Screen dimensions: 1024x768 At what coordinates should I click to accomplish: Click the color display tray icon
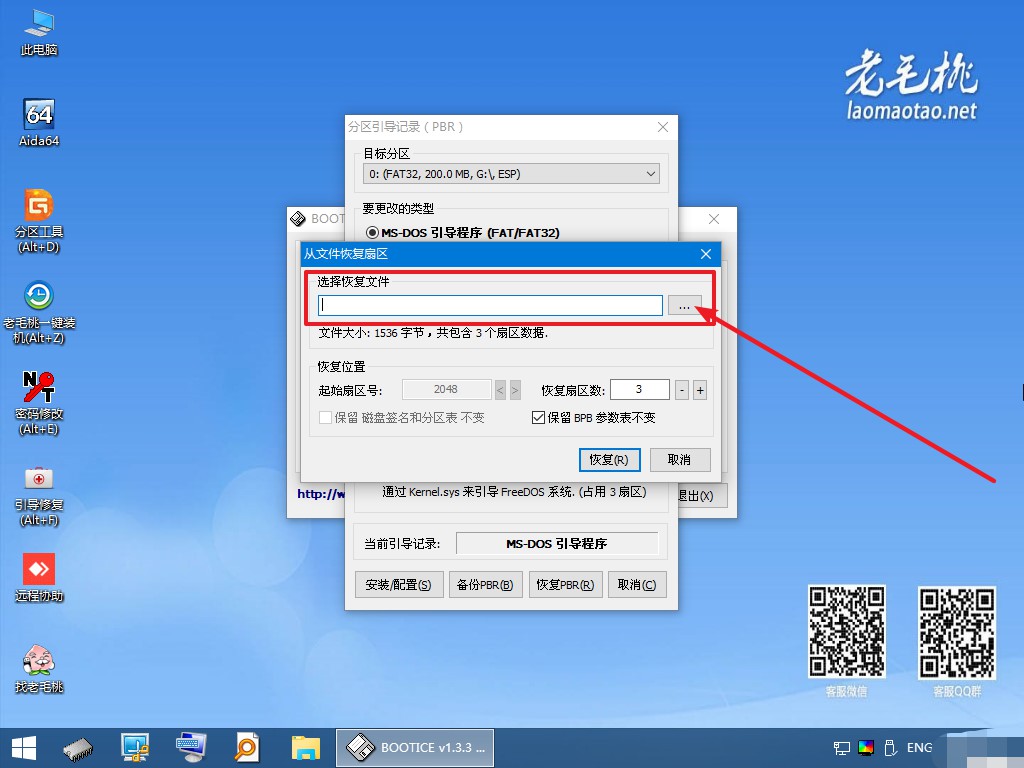(x=866, y=748)
